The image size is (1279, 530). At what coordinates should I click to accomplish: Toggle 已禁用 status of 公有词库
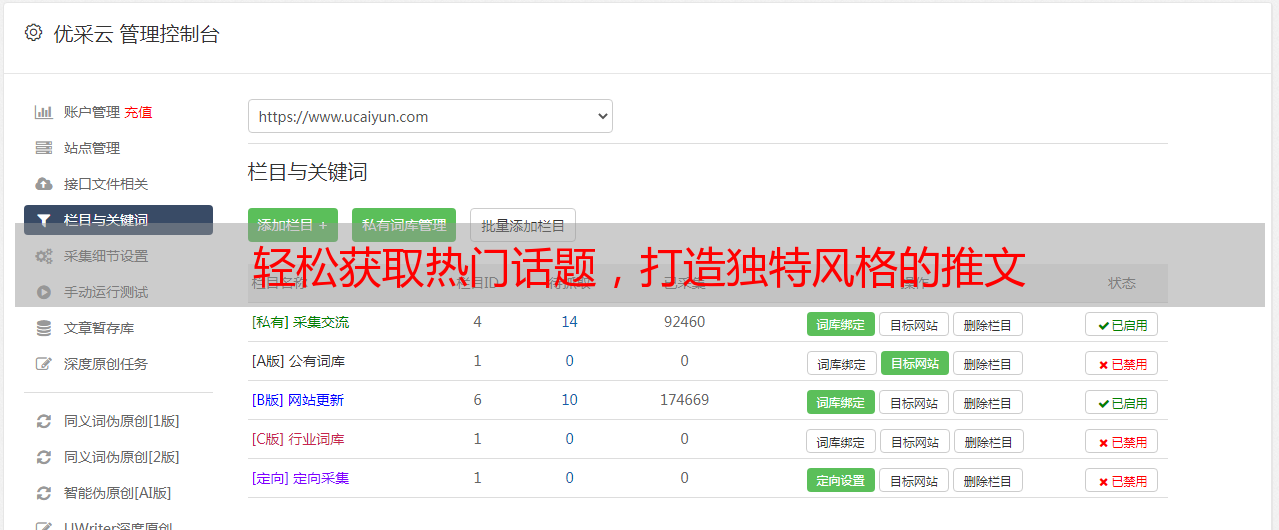point(1122,363)
